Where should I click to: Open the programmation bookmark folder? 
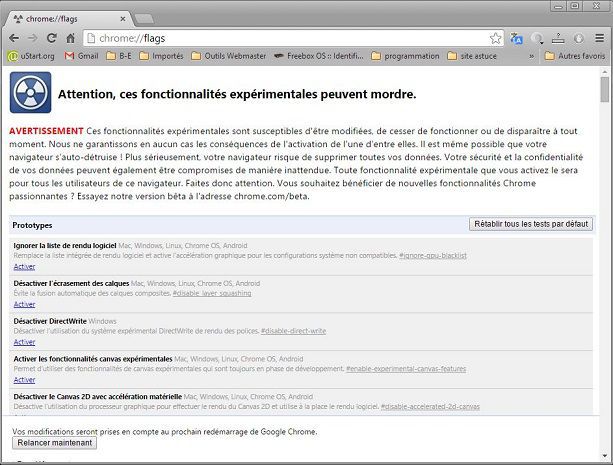pyautogui.click(x=405, y=56)
